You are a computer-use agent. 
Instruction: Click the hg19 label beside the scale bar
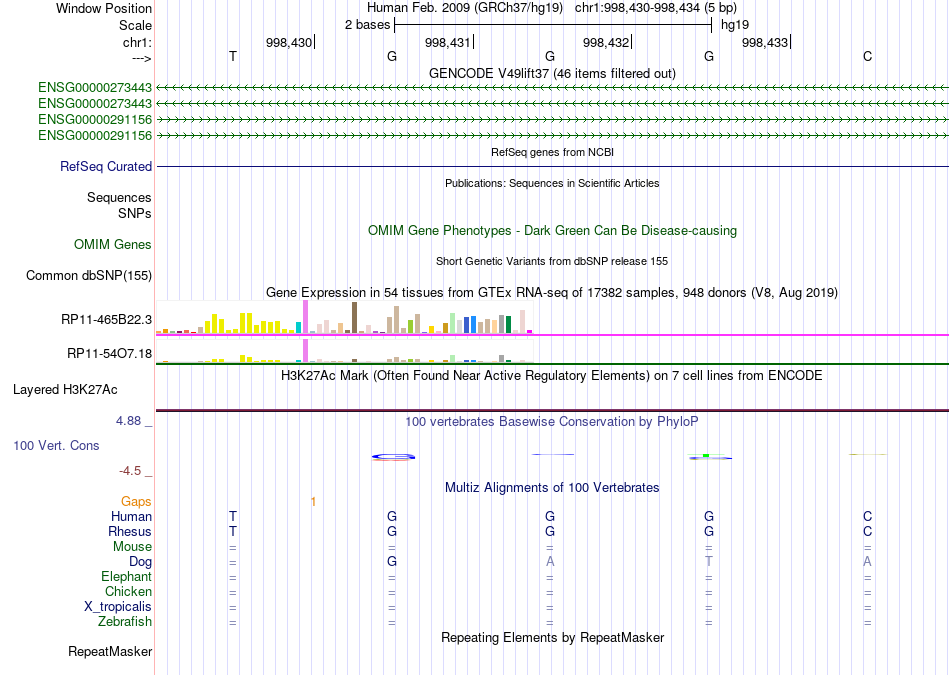(735, 25)
